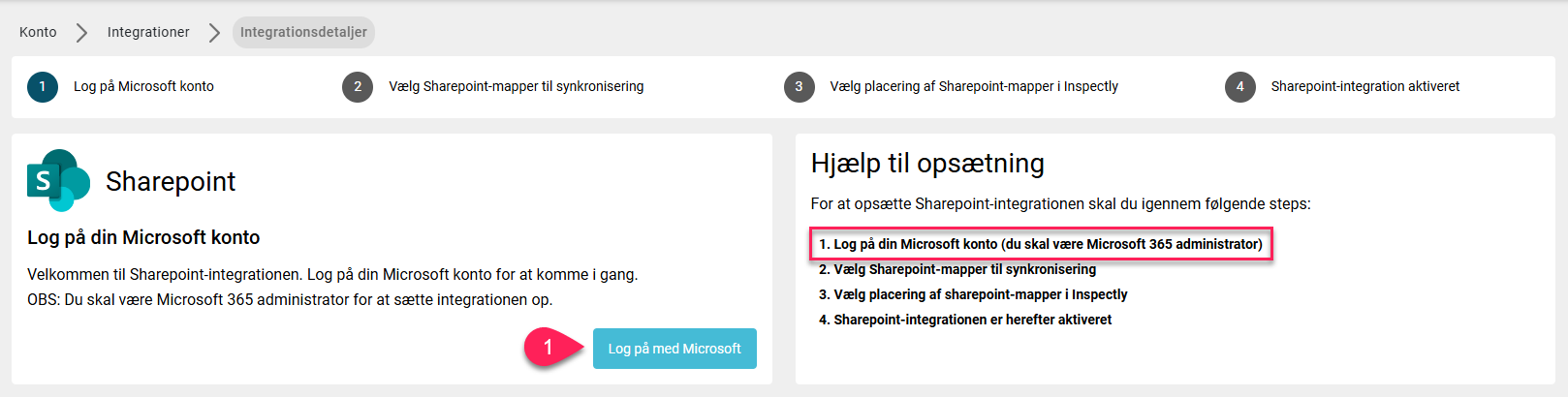
Task: Select step 1 circle in stepper
Action: pos(43,86)
